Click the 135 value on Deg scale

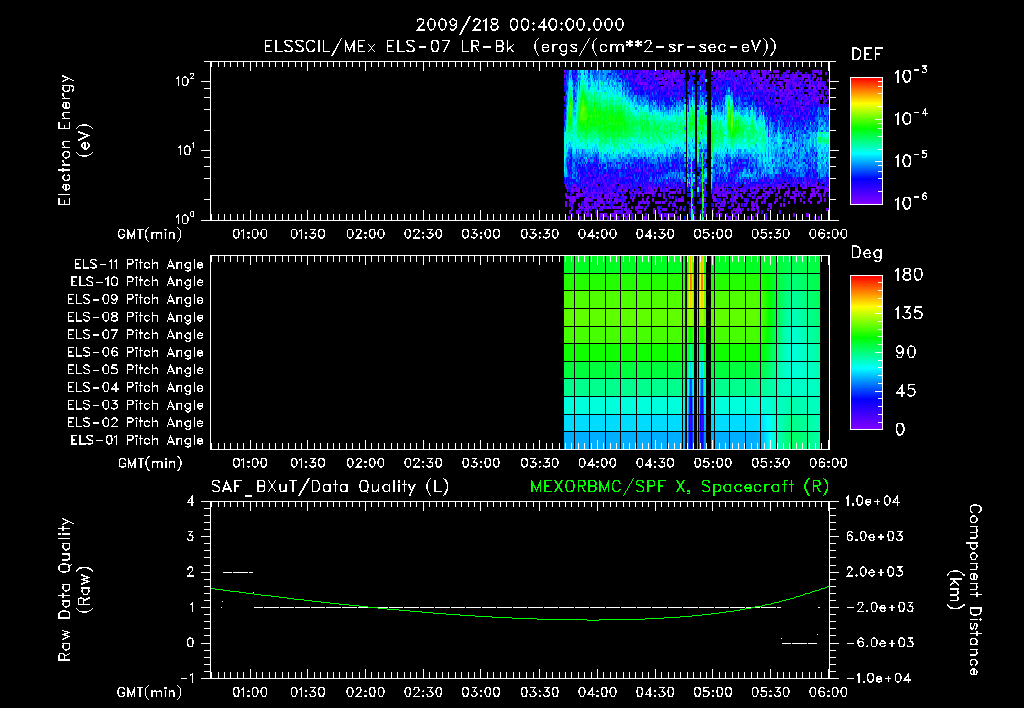click(x=908, y=314)
